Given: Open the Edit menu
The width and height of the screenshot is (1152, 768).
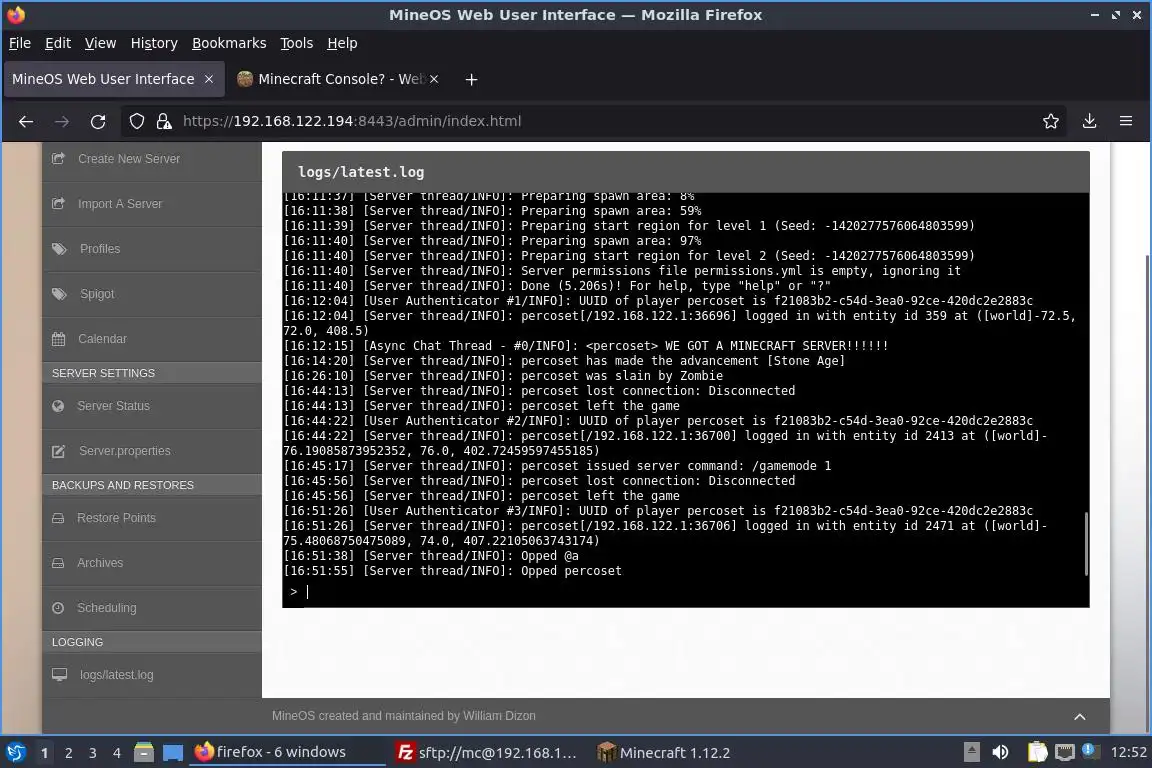Looking at the screenshot, I should point(58,43).
